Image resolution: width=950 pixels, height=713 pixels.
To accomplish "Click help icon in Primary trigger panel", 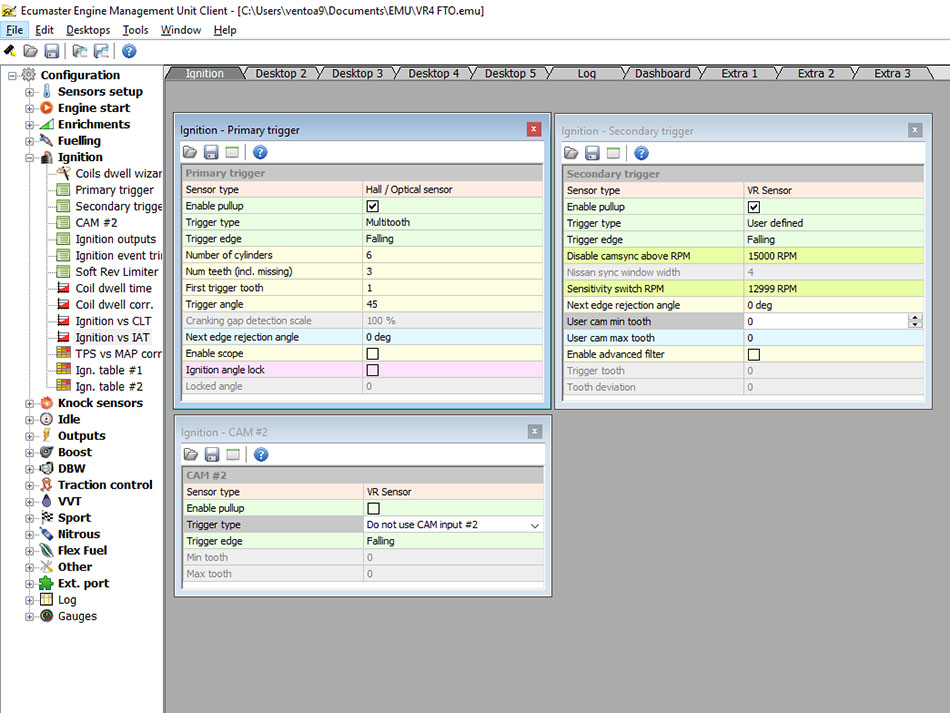I will click(260, 152).
